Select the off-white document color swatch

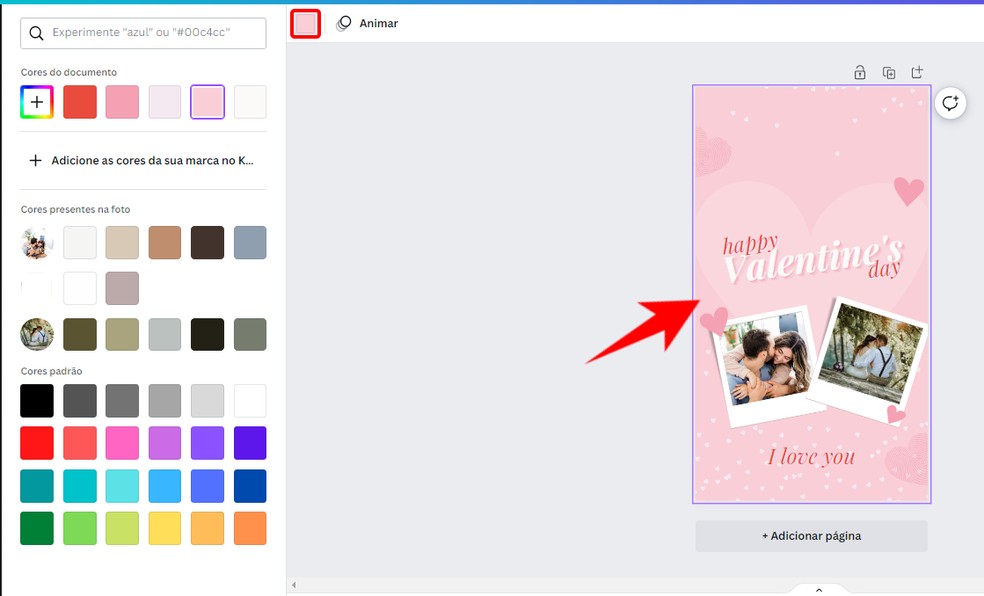click(250, 102)
